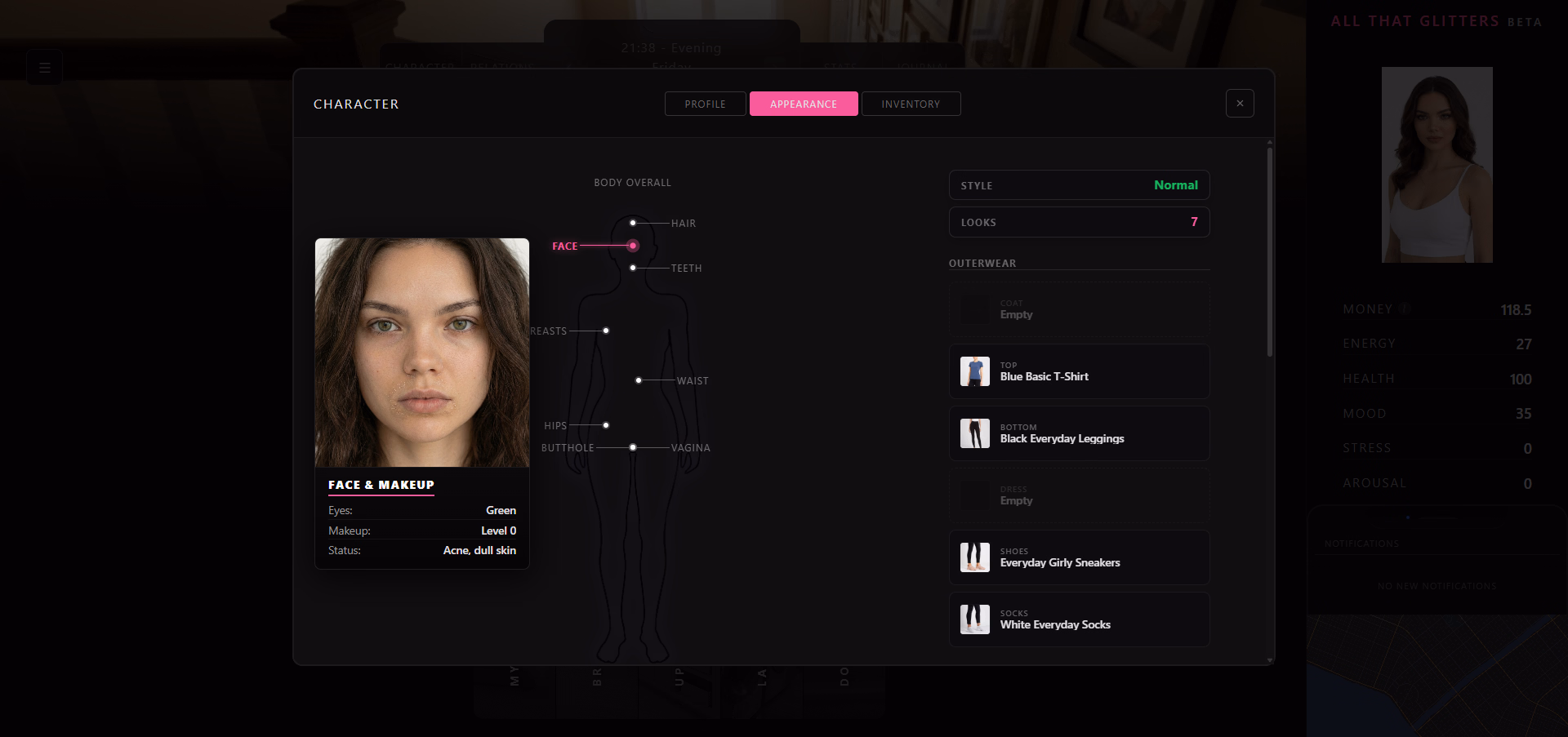Open the hamburger menu icon

(x=45, y=68)
